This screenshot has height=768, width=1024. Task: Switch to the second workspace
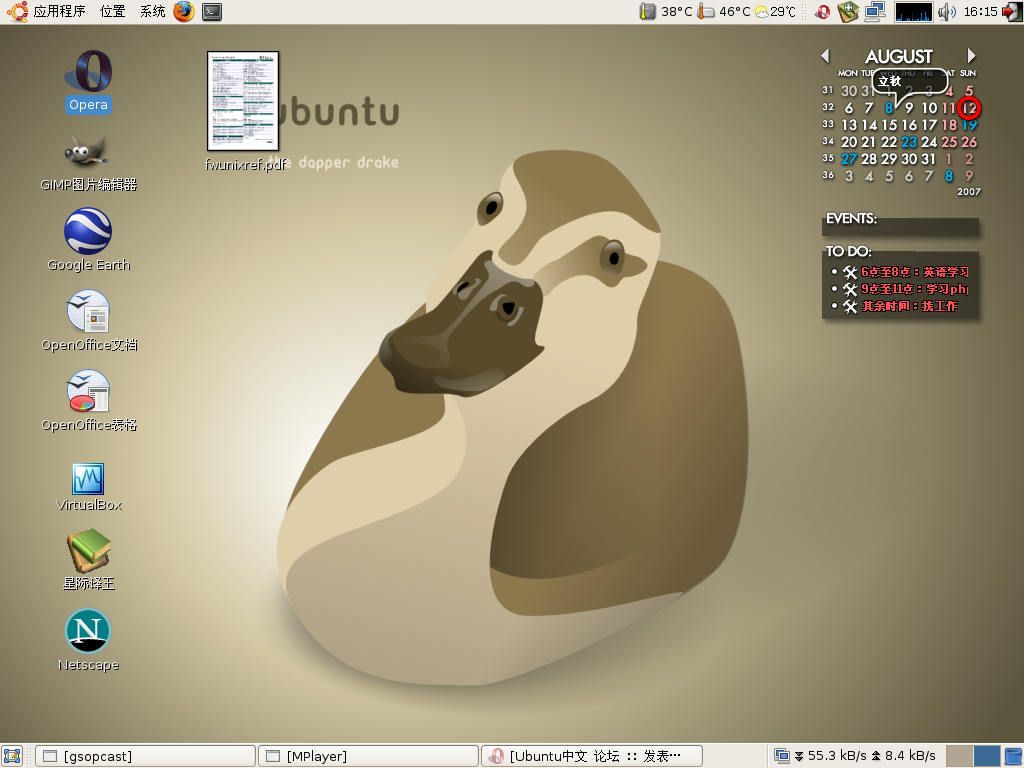tap(986, 756)
